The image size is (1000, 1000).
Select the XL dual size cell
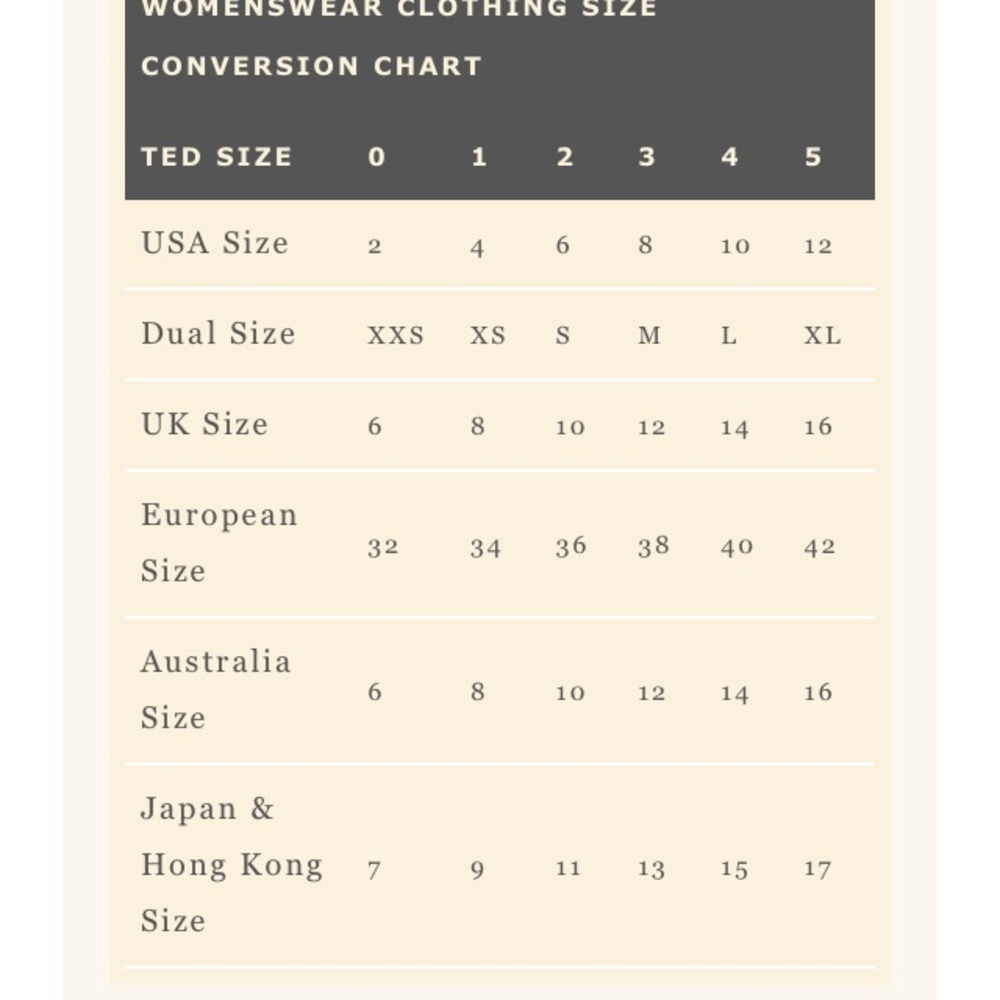coord(822,335)
